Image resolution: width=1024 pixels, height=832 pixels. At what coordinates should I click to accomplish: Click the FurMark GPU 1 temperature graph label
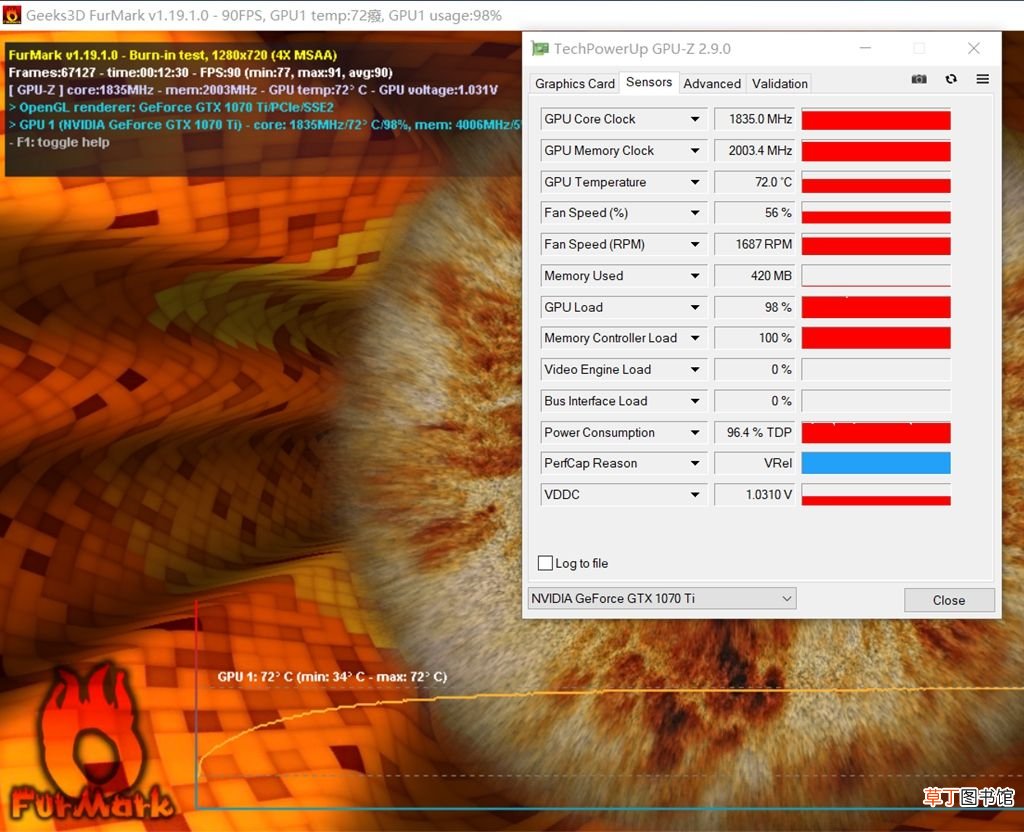[332, 677]
